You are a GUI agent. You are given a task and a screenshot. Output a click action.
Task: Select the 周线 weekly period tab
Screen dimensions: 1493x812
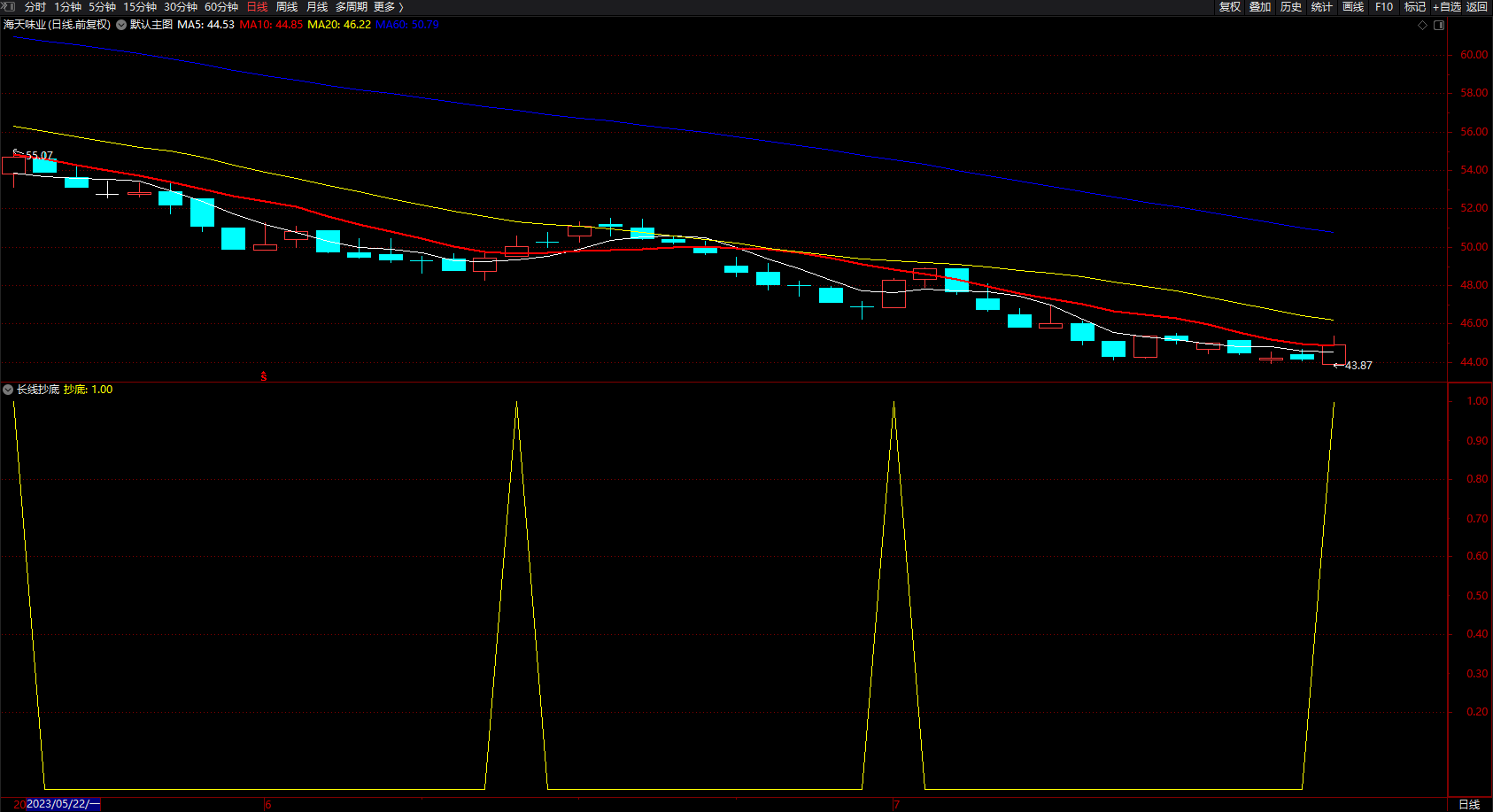(287, 7)
